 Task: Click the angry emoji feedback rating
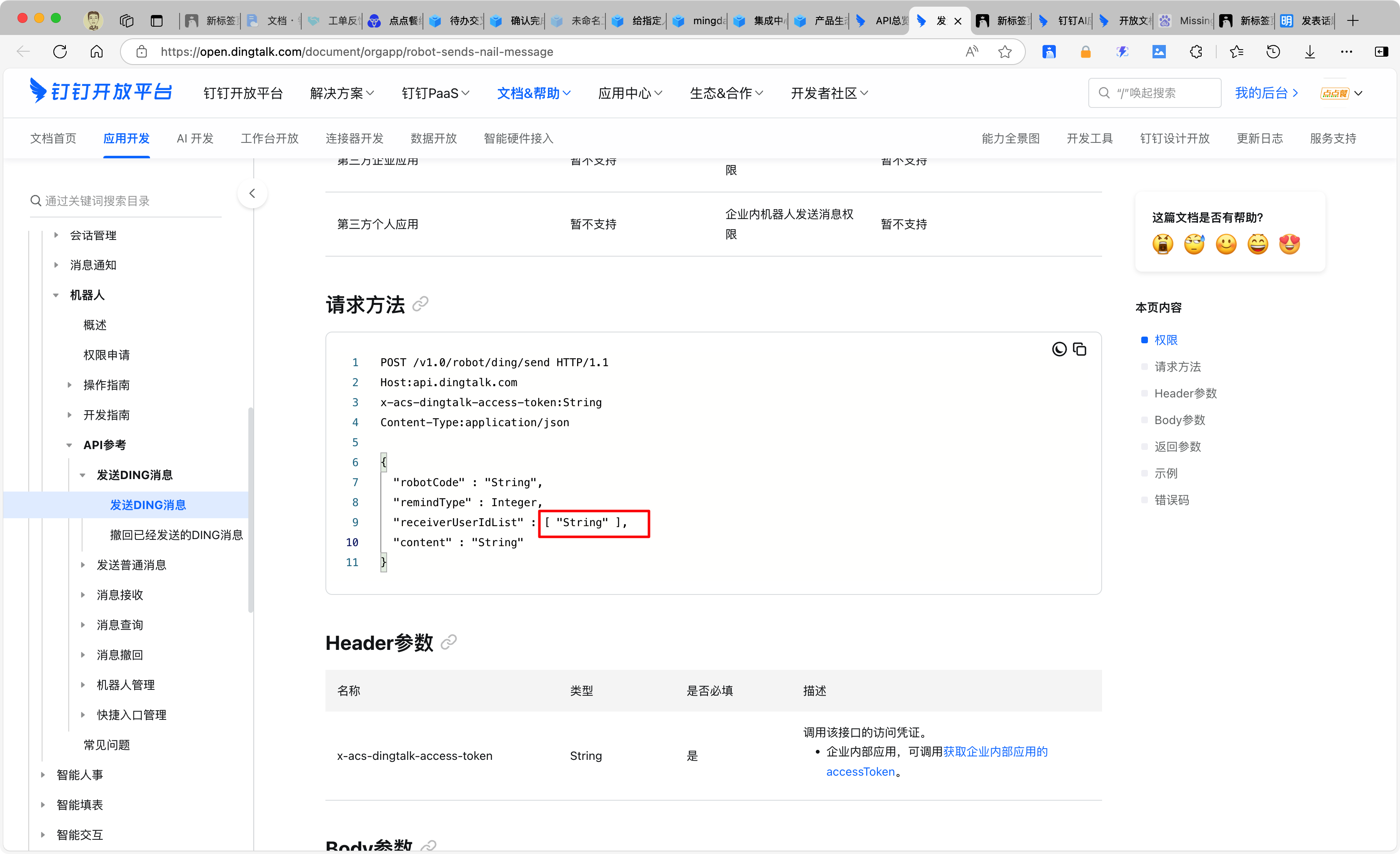click(x=1162, y=244)
